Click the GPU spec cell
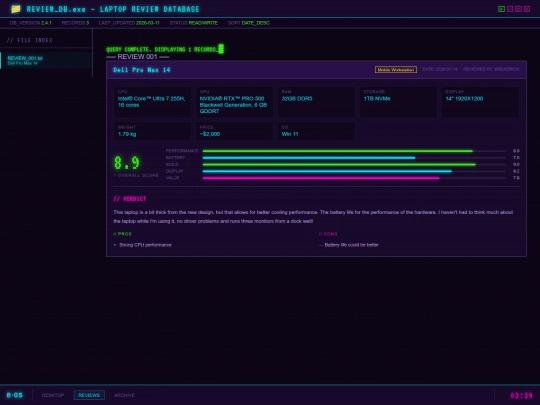Screen dimensions: 540x405 coord(234,102)
